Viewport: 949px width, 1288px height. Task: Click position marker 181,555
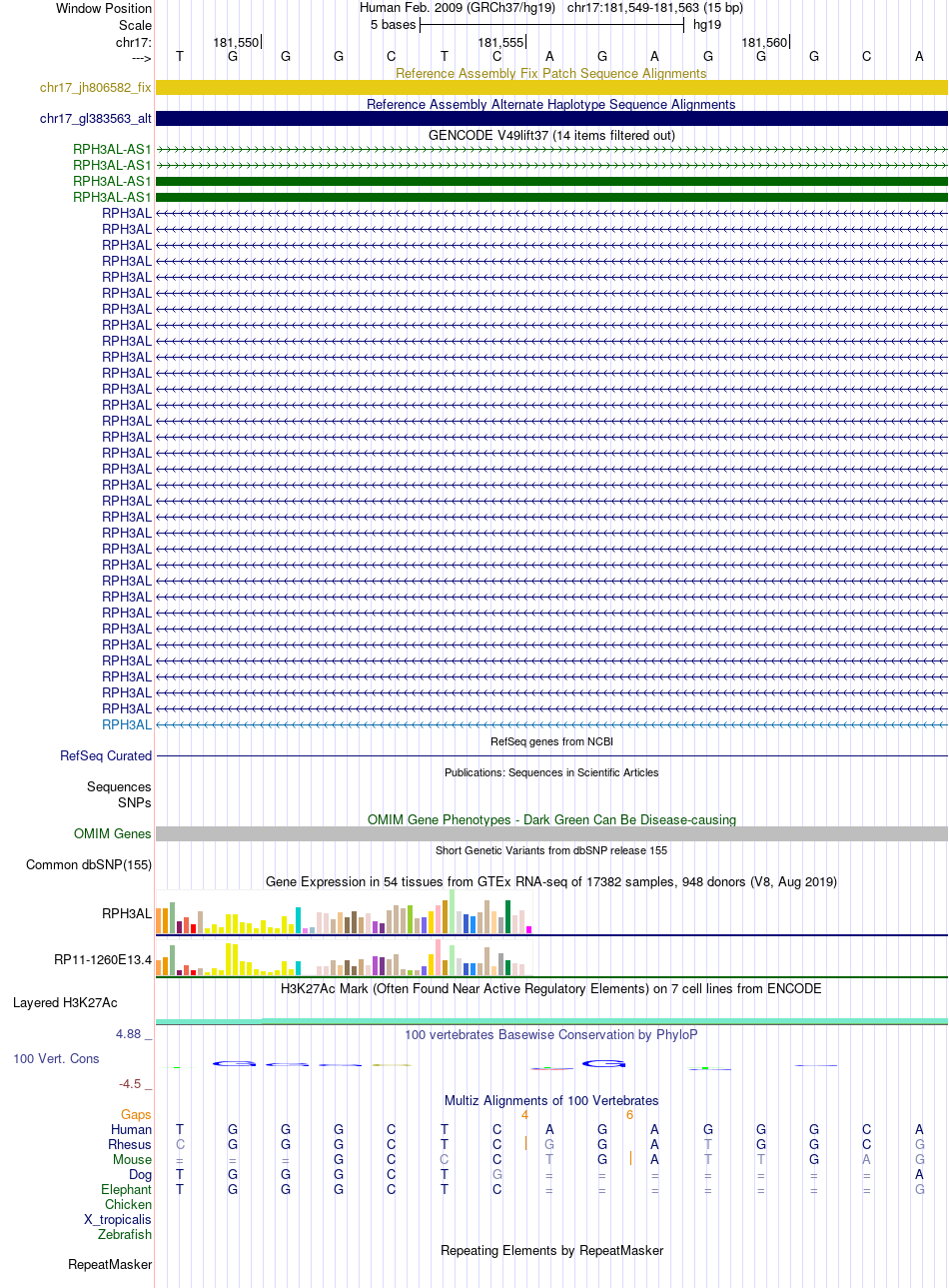(500, 42)
